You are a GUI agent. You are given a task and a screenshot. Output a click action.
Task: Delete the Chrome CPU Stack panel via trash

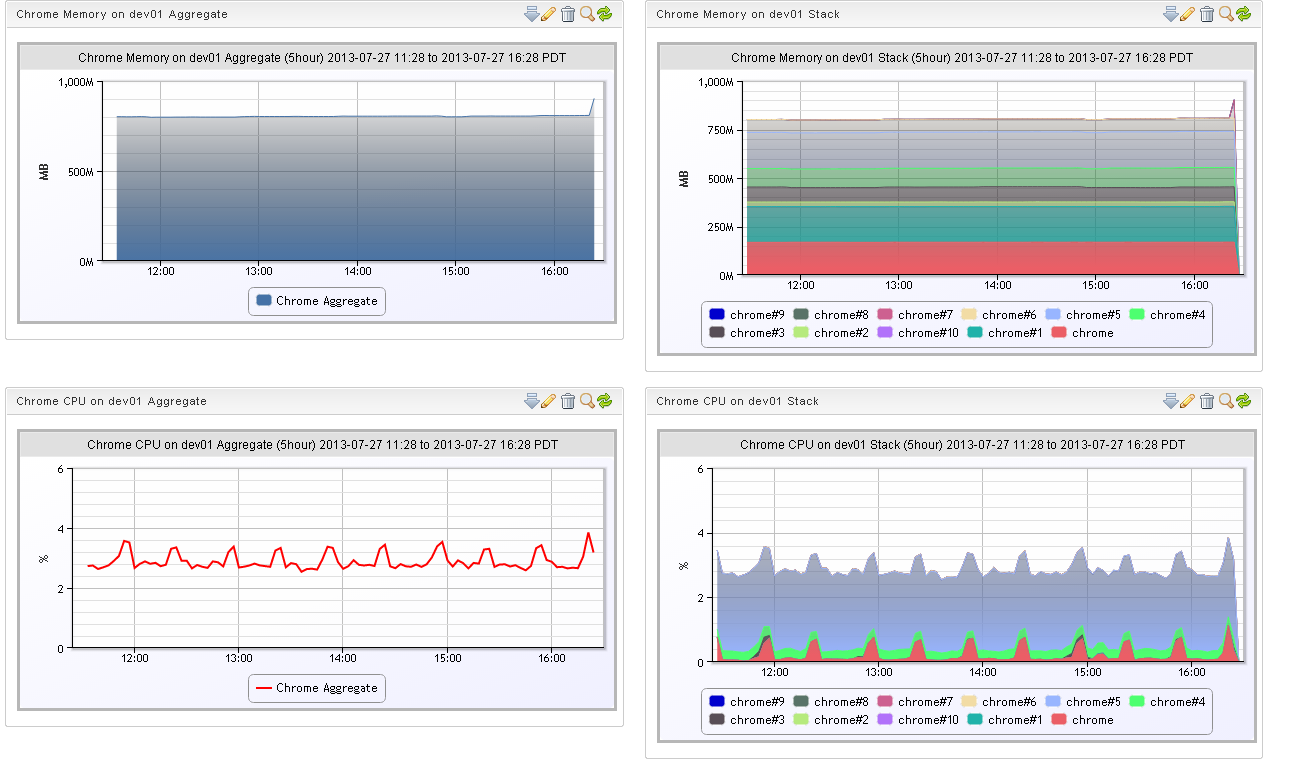tap(1207, 400)
